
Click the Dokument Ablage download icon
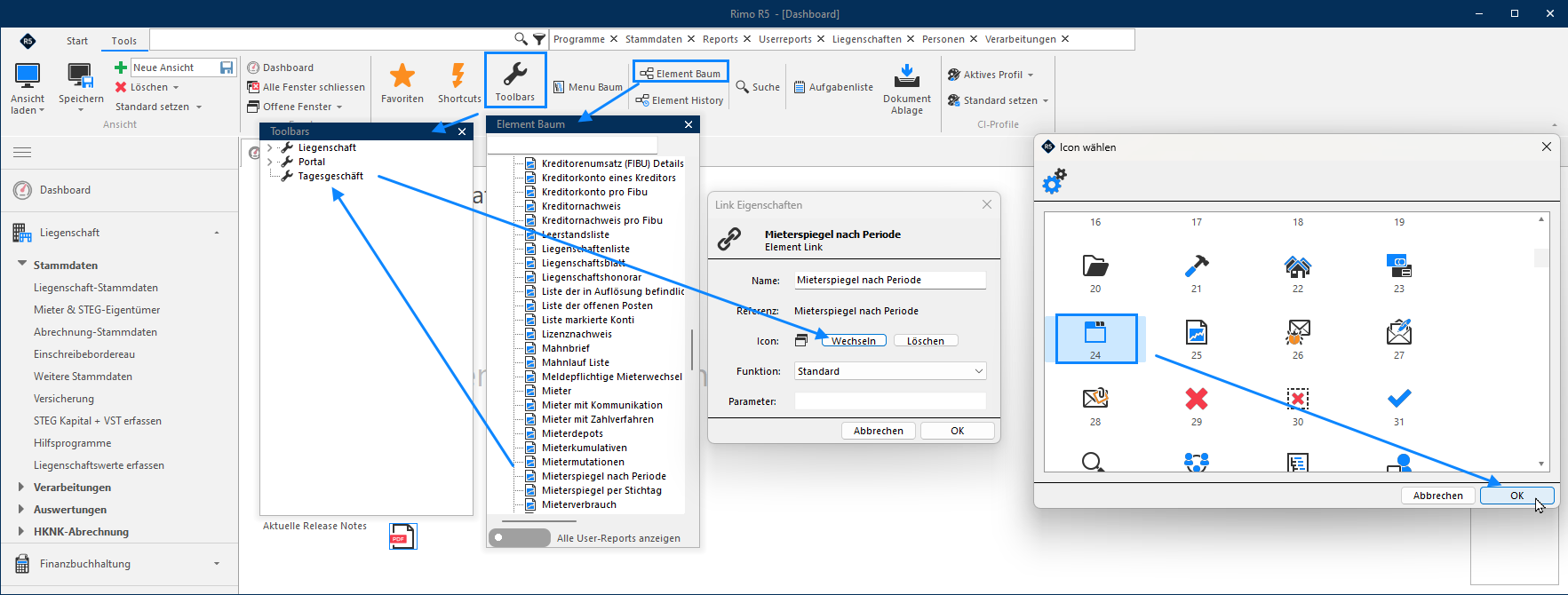pyautogui.click(x=907, y=75)
